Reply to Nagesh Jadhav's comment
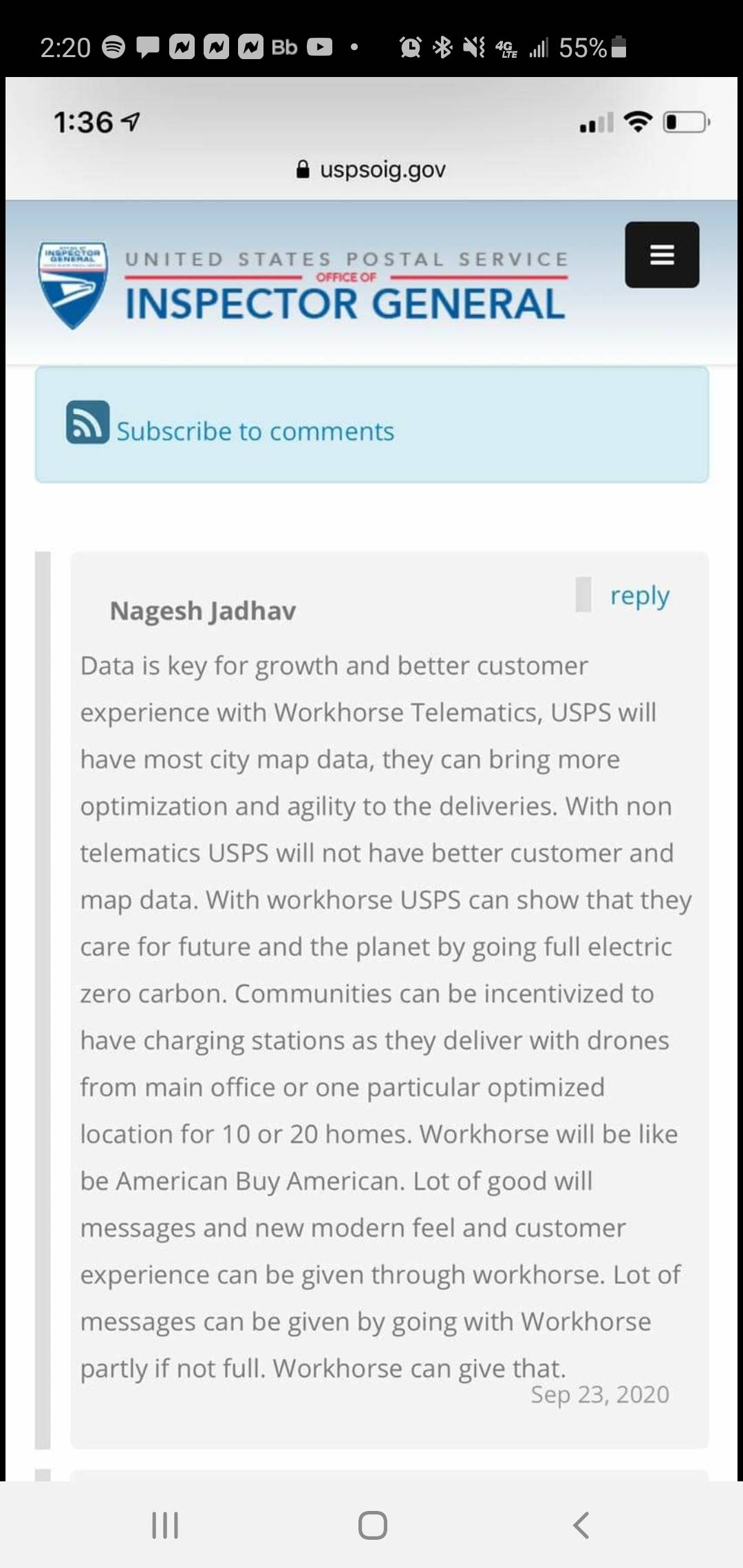This screenshot has width=743, height=1568. pos(639,596)
